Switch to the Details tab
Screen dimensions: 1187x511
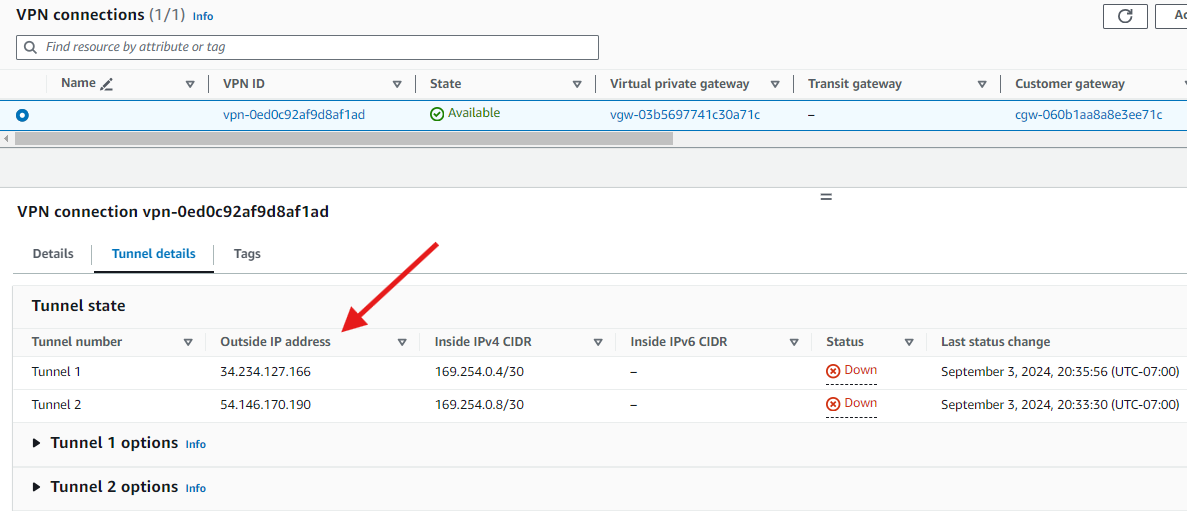click(53, 254)
